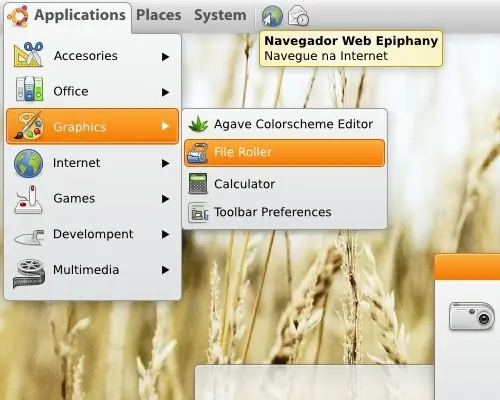The height and width of the screenshot is (400, 500).
Task: Click the Multimedia film reel icon
Action: point(29,273)
